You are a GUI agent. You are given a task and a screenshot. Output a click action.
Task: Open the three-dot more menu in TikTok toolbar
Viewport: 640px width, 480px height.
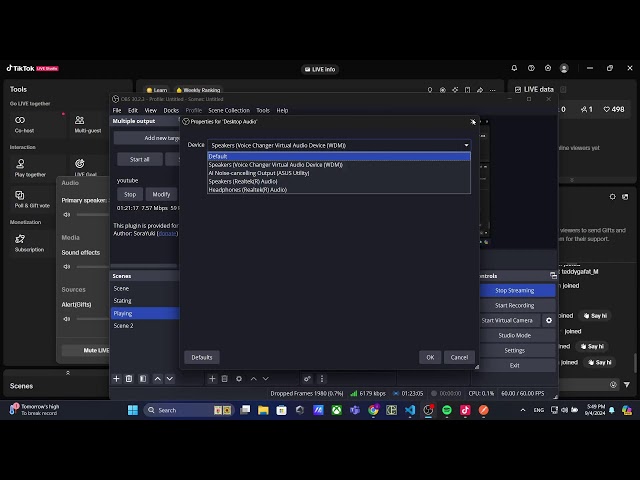[493, 90]
